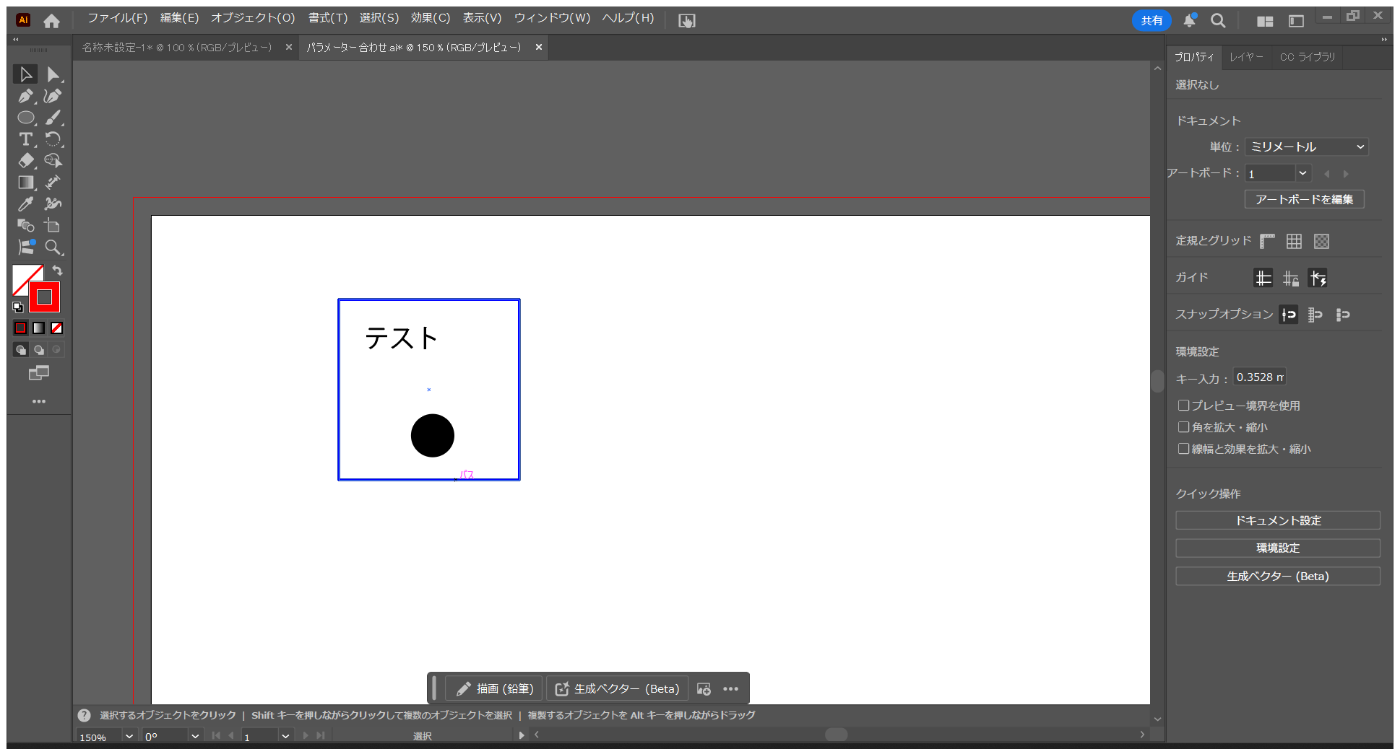1400x749 pixels.
Task: Open more options on contextual task bar
Action: 730,688
